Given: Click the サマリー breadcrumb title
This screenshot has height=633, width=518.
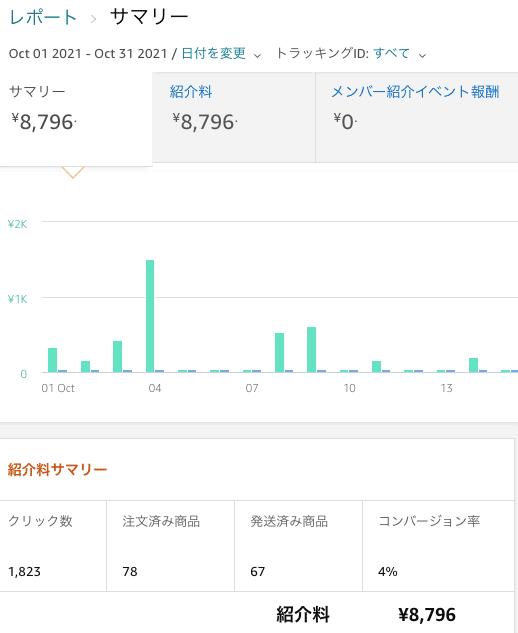Looking at the screenshot, I should (x=149, y=17).
